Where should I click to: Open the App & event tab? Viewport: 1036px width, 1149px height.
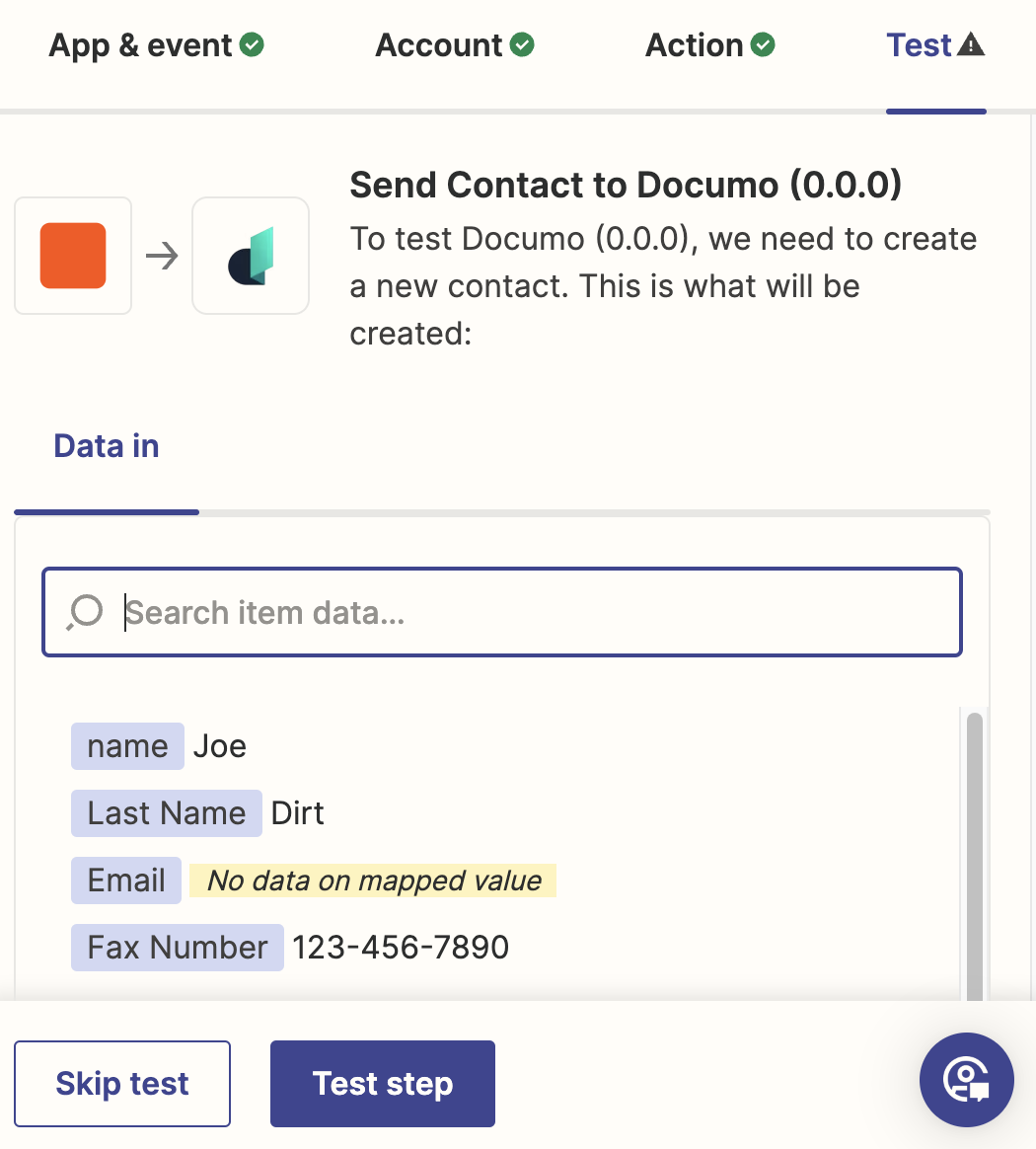pos(156,45)
